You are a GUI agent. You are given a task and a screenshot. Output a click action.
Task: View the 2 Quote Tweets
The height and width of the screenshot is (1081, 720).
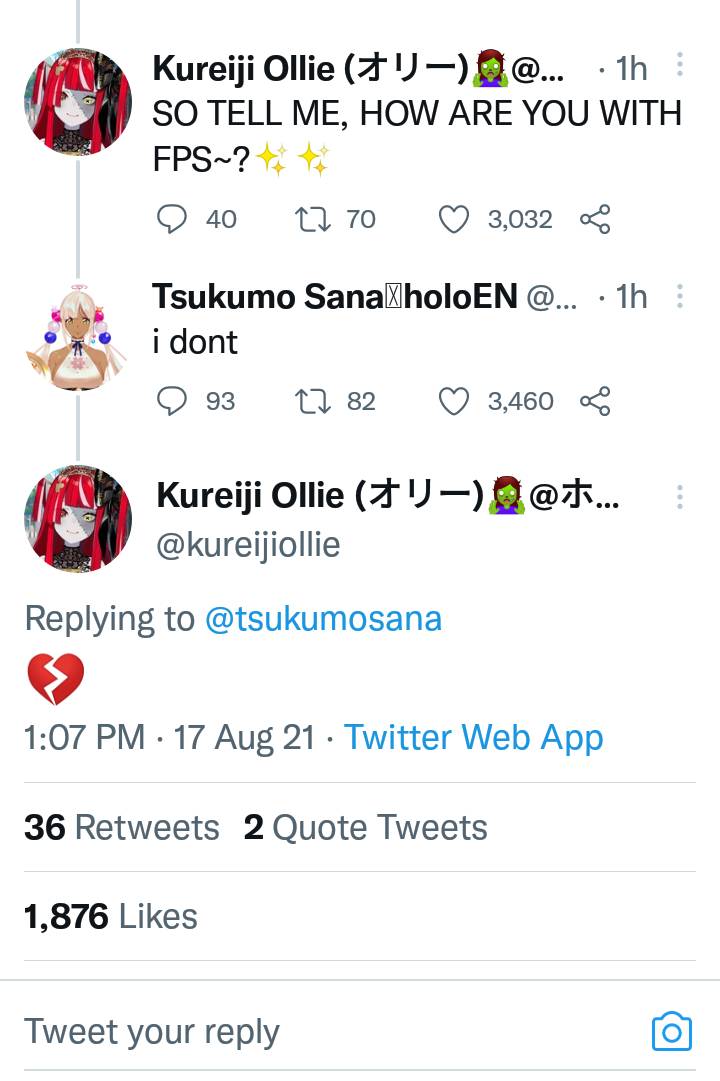point(366,828)
